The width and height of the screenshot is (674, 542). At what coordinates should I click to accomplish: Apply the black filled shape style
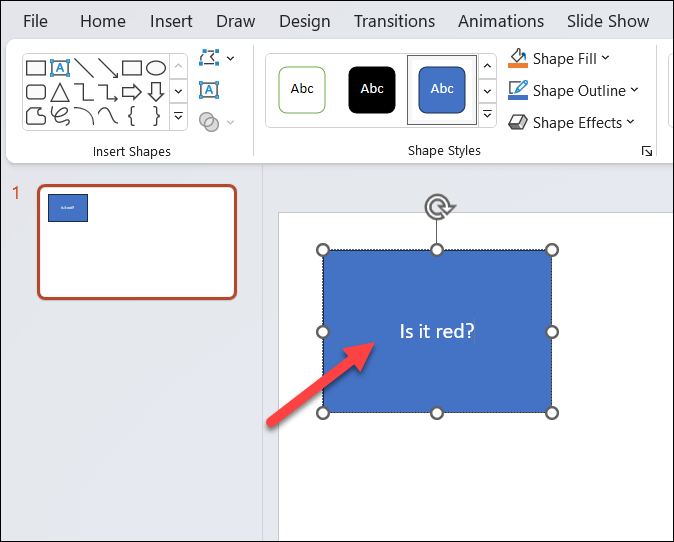click(372, 90)
